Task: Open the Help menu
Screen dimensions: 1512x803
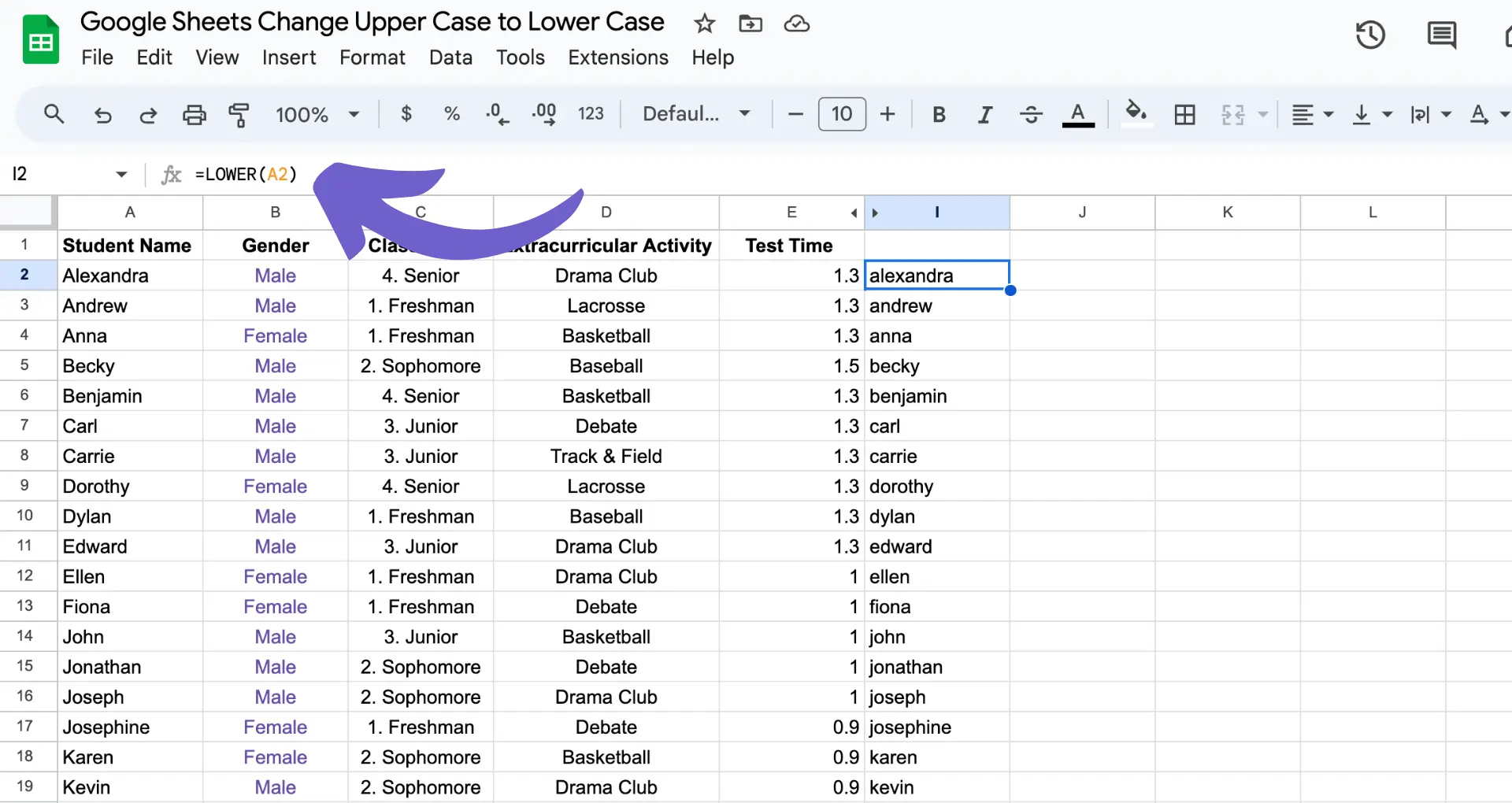Action: 713,57
